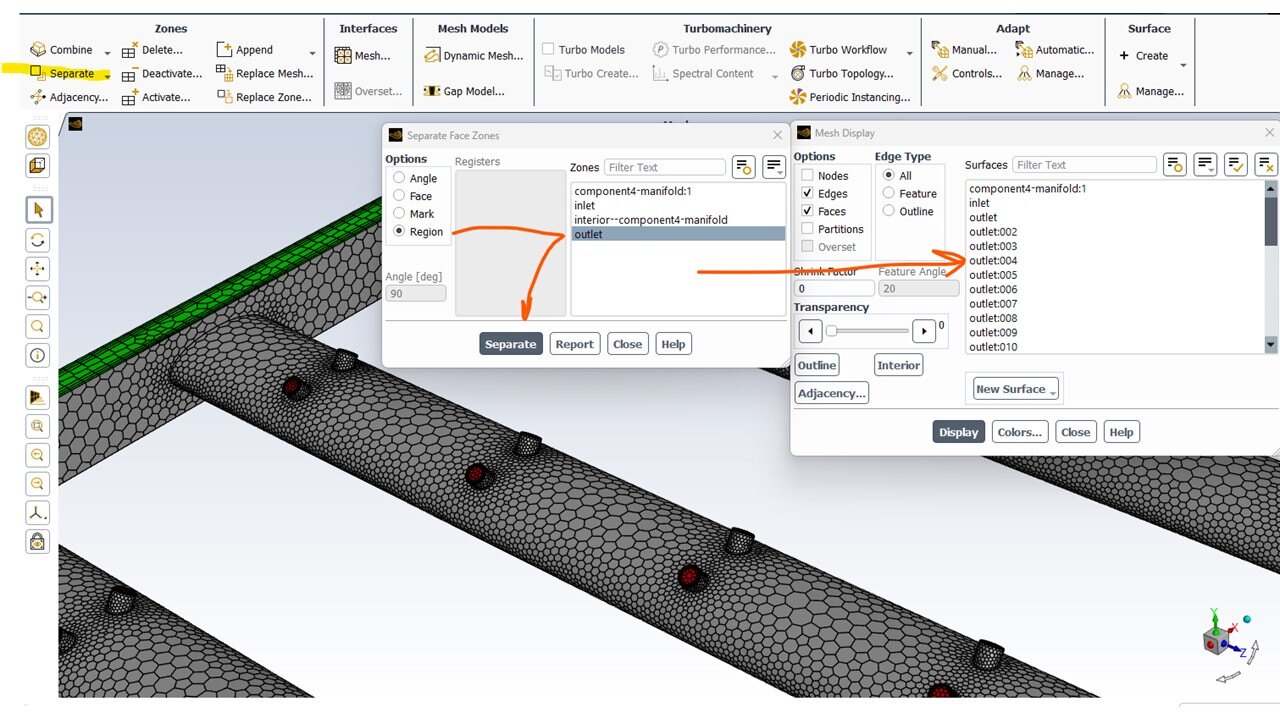Click the Display button in Mesh Display
The width and height of the screenshot is (1280, 720).
957,431
